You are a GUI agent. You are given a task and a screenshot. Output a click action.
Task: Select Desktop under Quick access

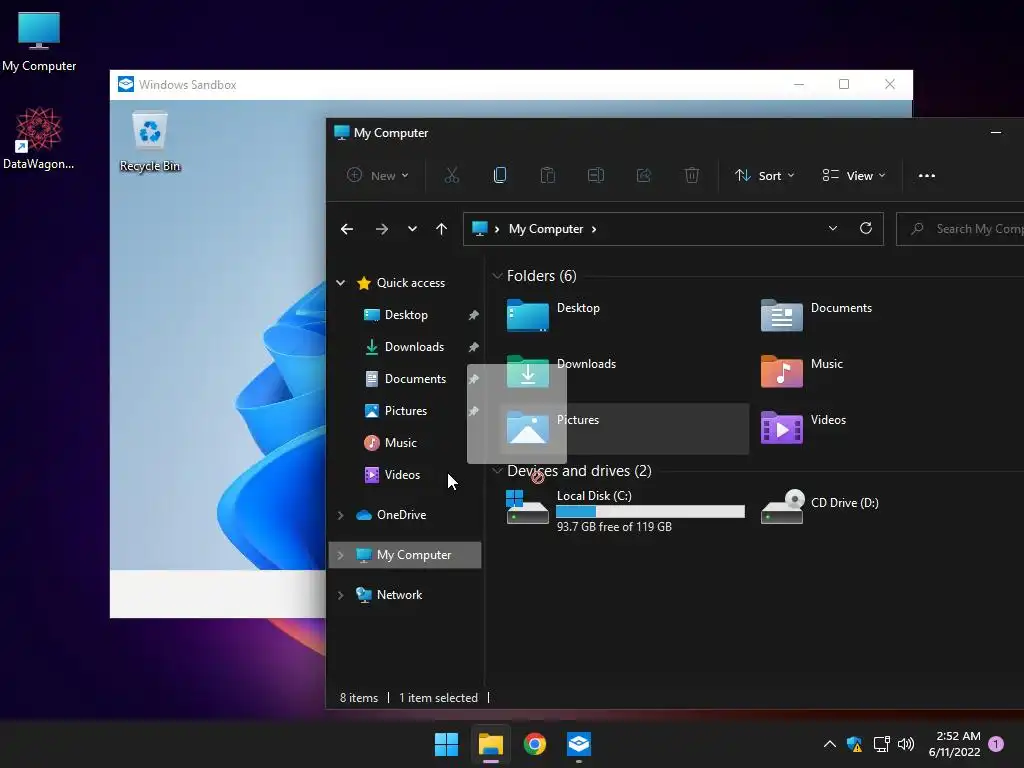point(405,315)
